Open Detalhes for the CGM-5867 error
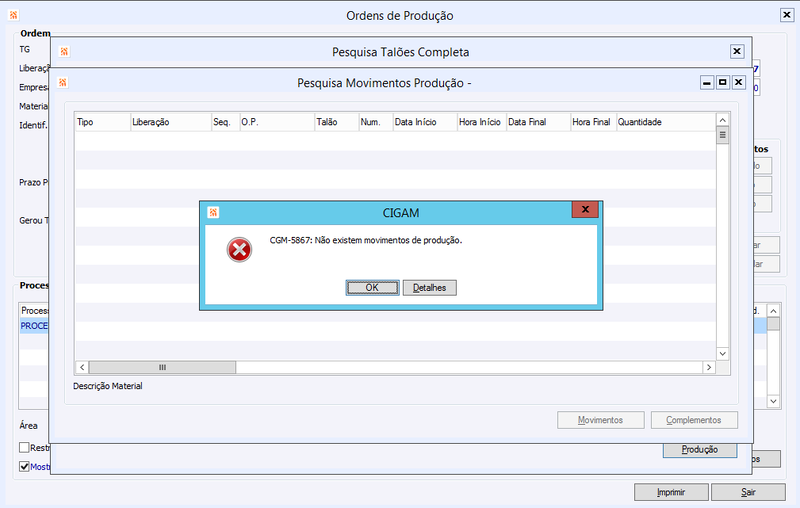The image size is (800, 508). tap(430, 288)
